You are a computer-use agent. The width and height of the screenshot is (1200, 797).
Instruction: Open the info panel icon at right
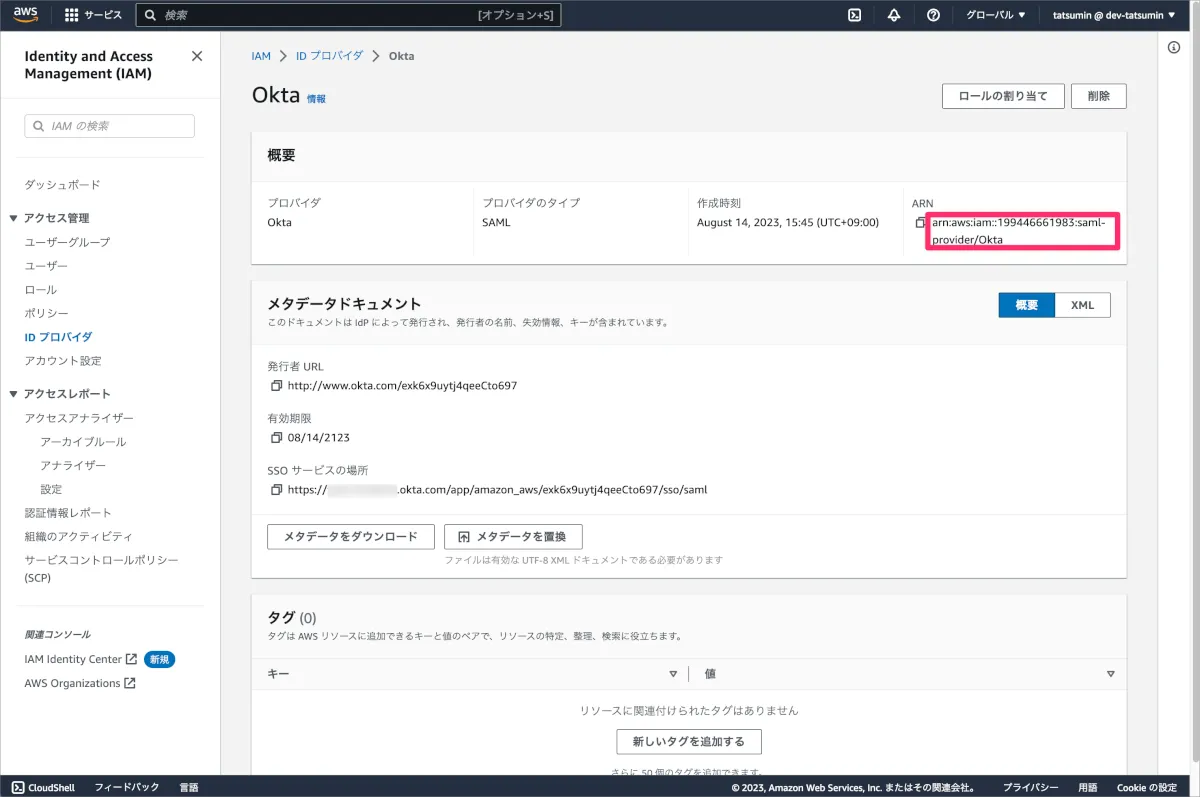(1175, 48)
